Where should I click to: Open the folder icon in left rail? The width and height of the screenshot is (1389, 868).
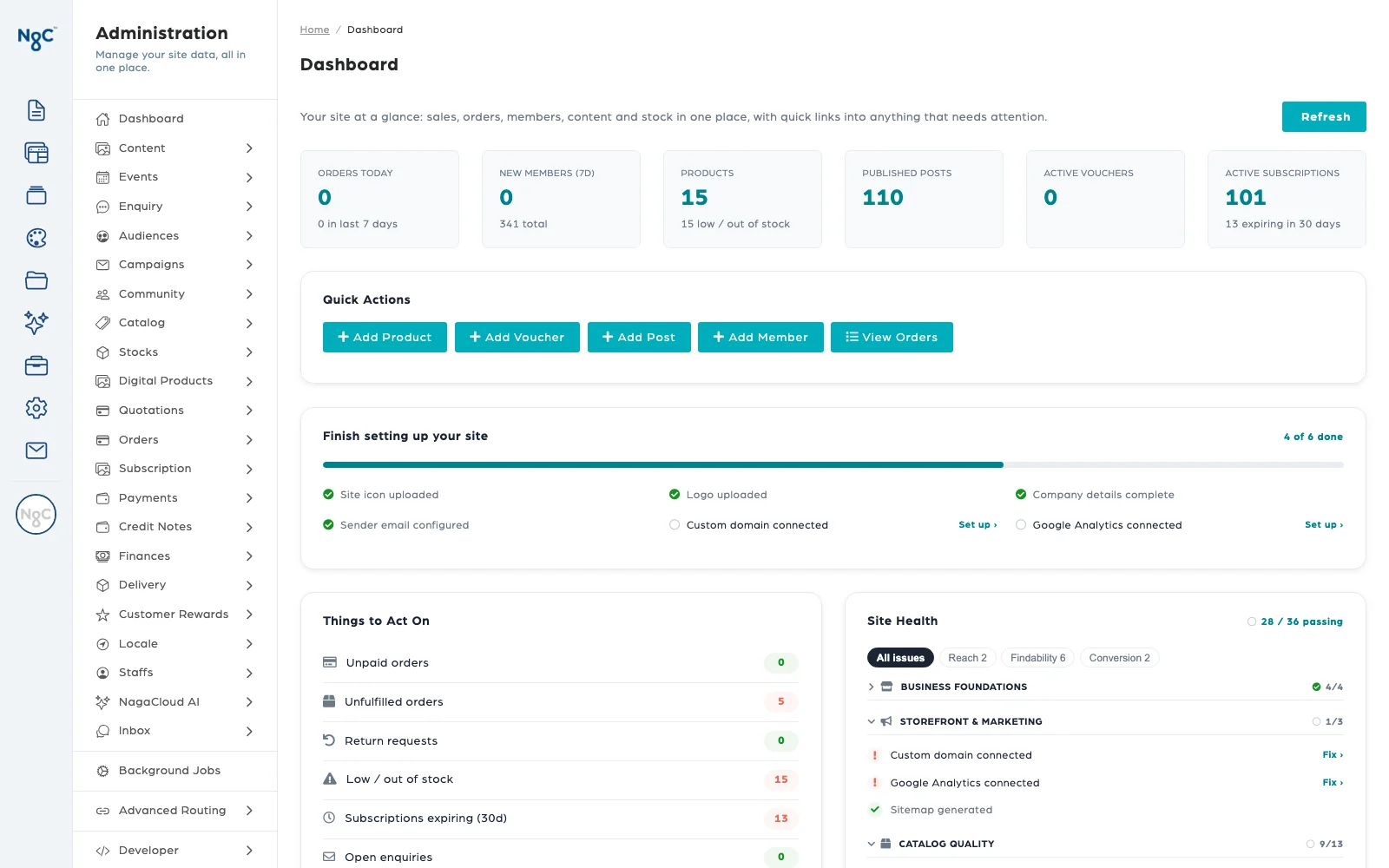click(x=36, y=280)
